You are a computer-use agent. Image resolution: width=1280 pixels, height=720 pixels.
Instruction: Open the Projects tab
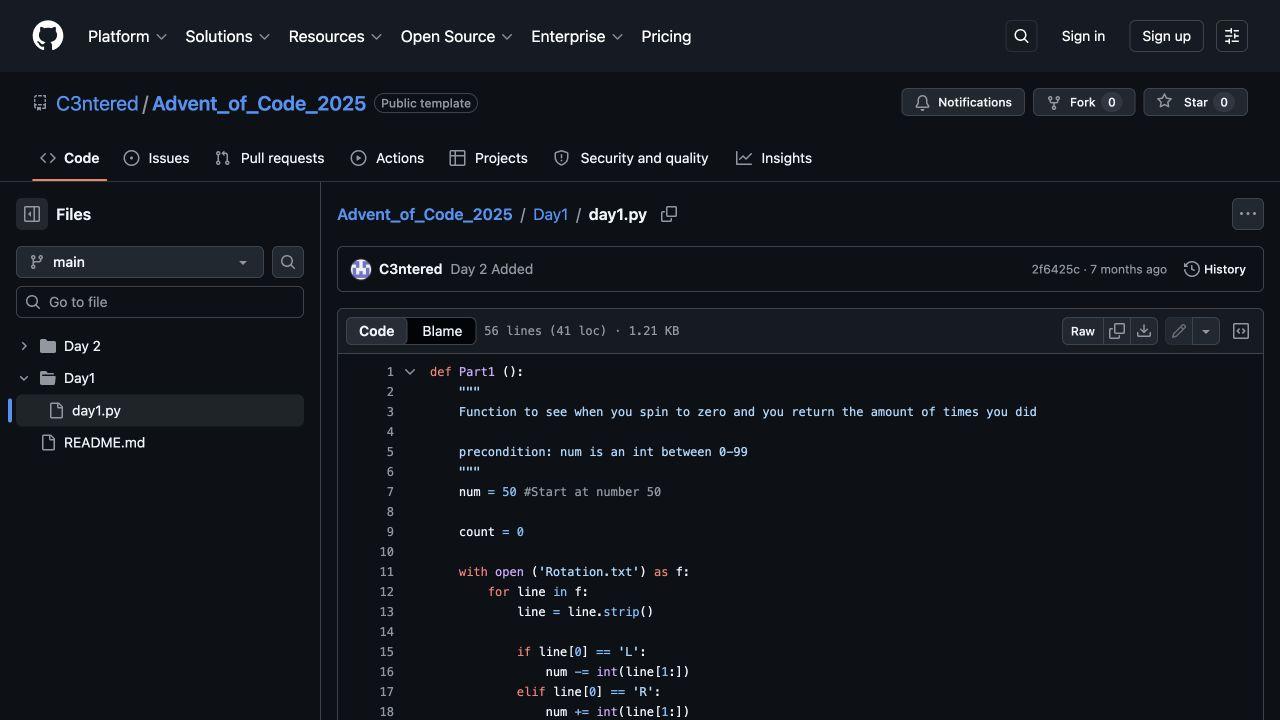click(488, 158)
